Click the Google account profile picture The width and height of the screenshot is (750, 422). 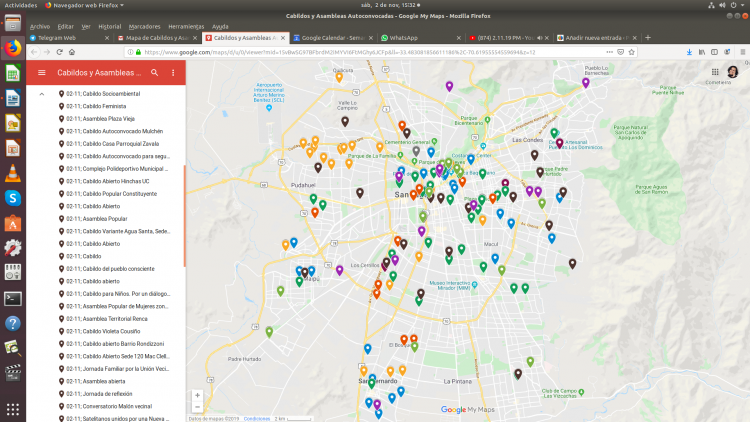(x=733, y=72)
